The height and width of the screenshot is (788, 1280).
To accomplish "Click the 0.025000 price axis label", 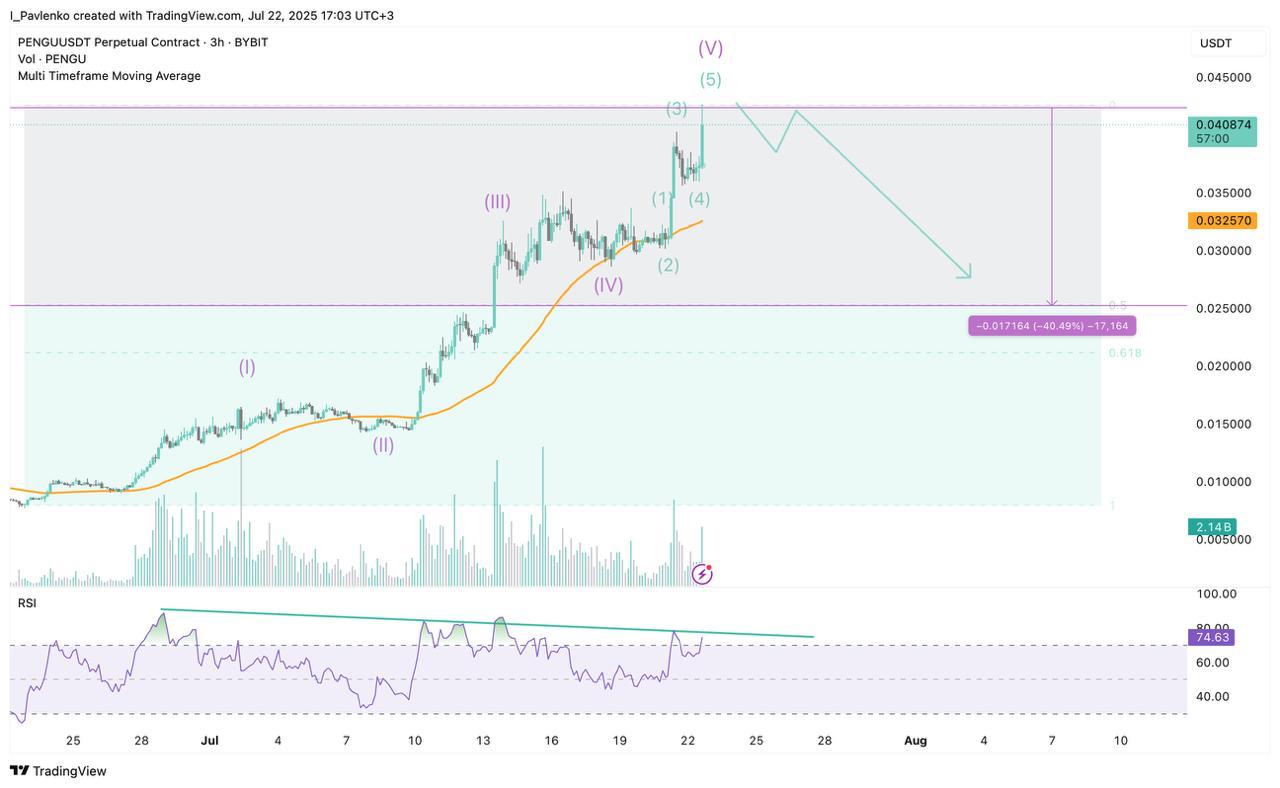I will coord(1224,309).
